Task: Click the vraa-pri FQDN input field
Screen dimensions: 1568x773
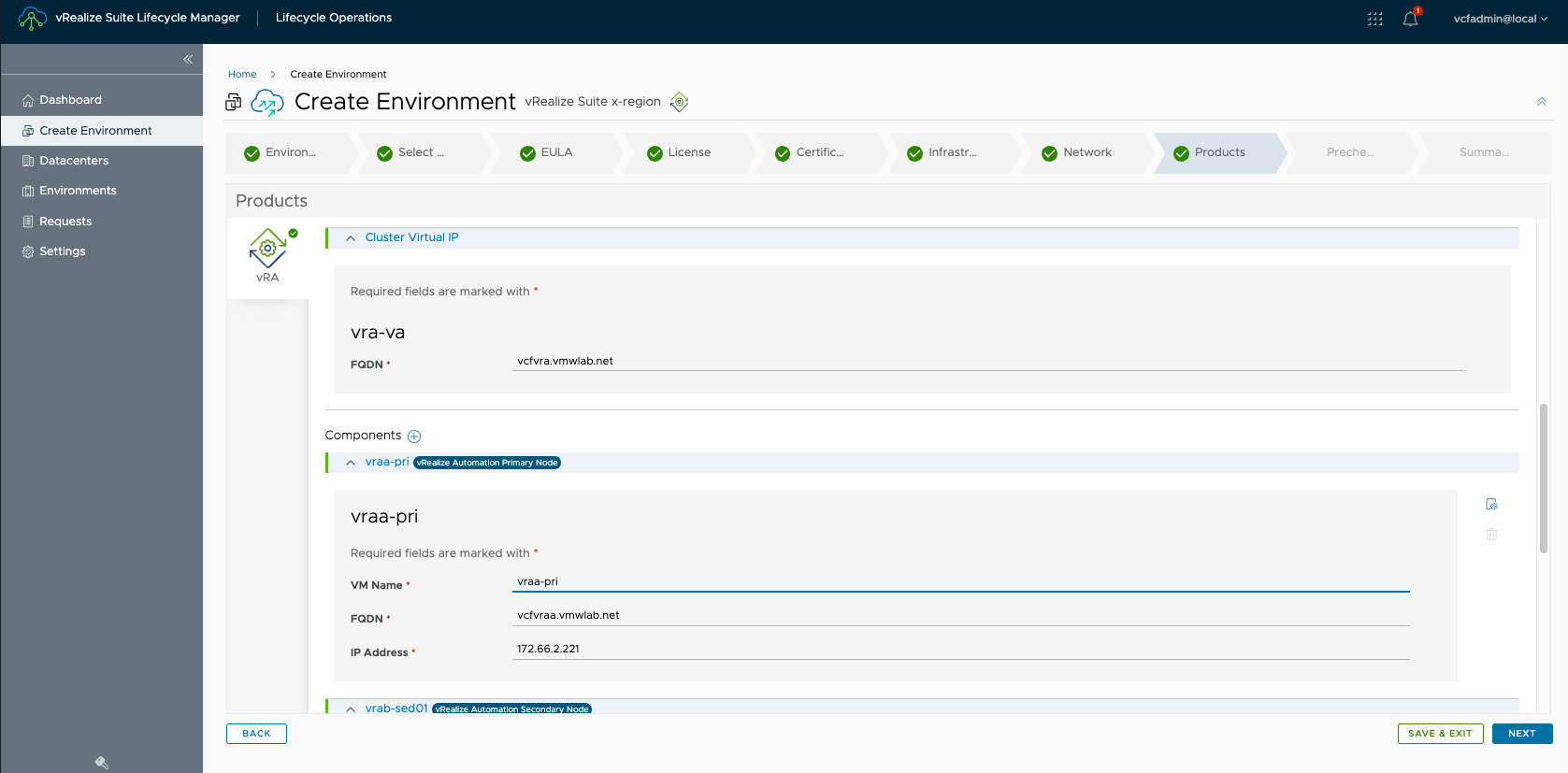Action: point(960,615)
